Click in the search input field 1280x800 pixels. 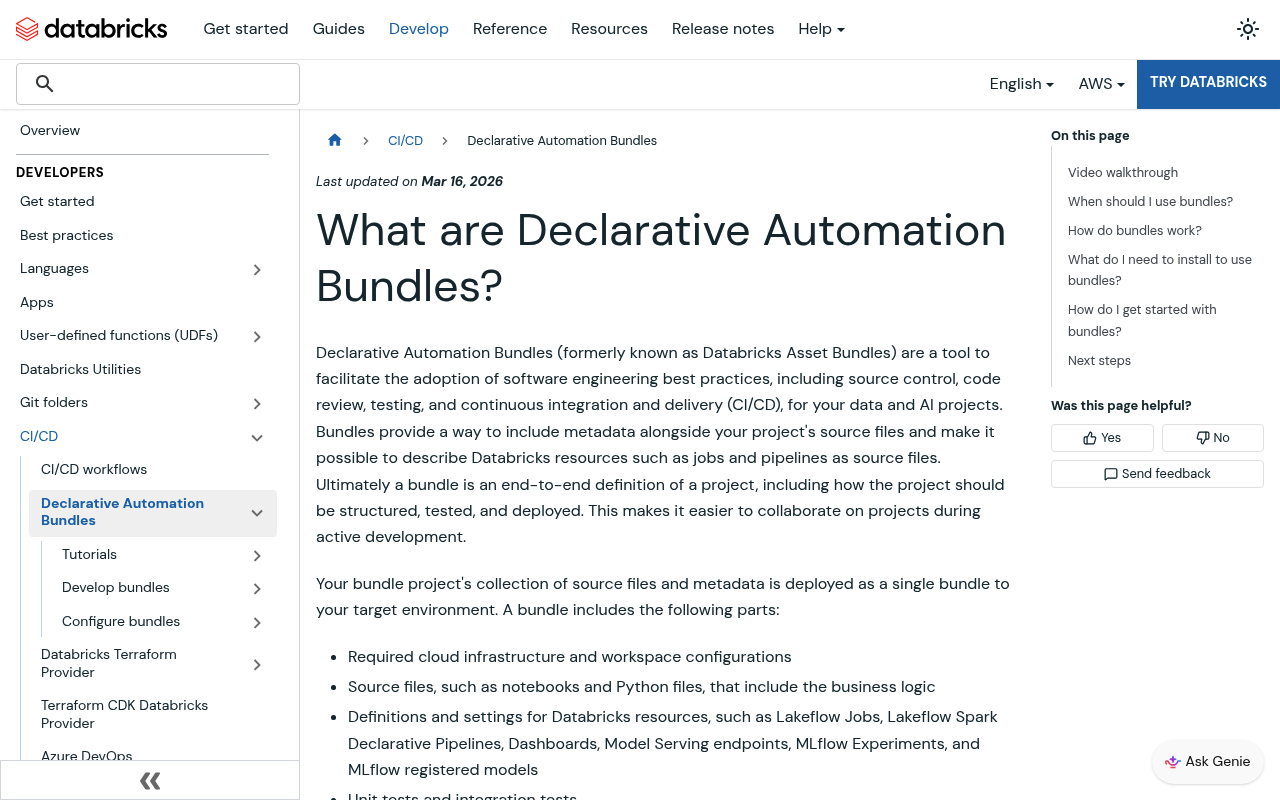158,84
